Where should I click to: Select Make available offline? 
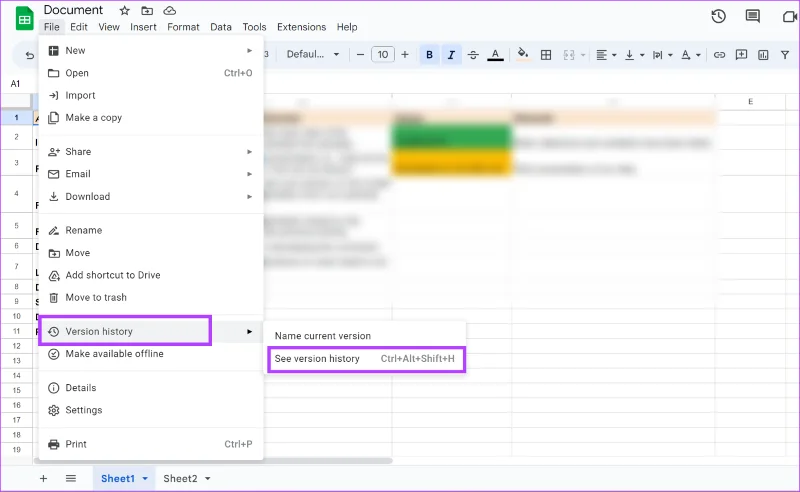click(151, 354)
